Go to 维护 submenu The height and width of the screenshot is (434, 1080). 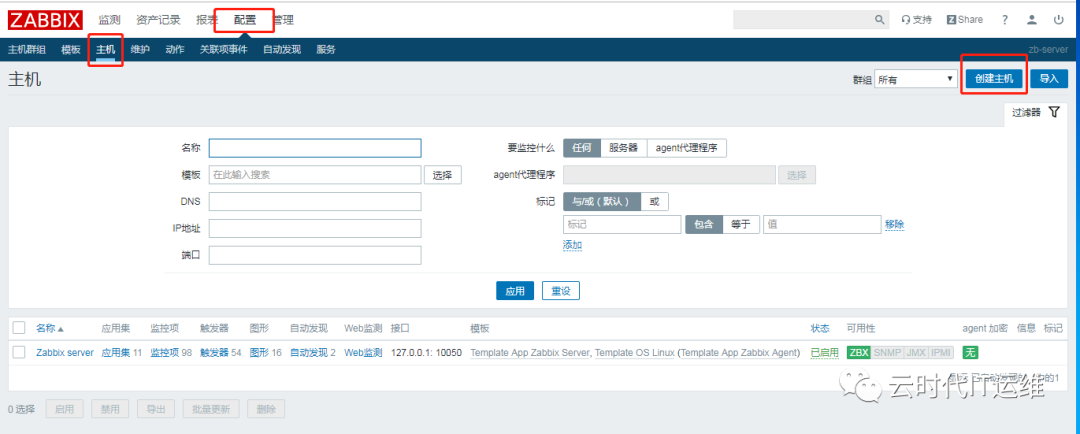[x=140, y=50]
